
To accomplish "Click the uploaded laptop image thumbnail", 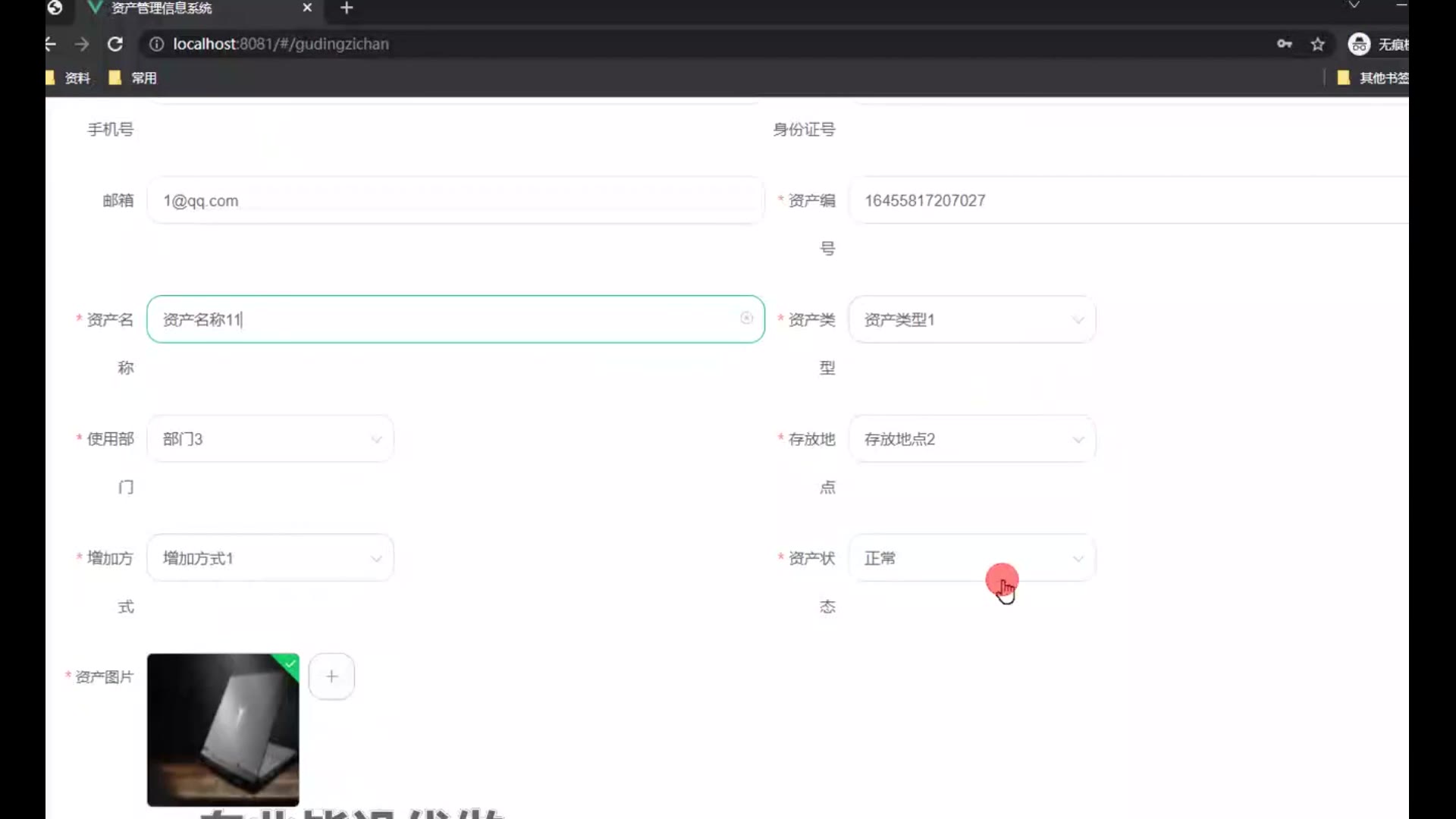I will click(x=223, y=730).
